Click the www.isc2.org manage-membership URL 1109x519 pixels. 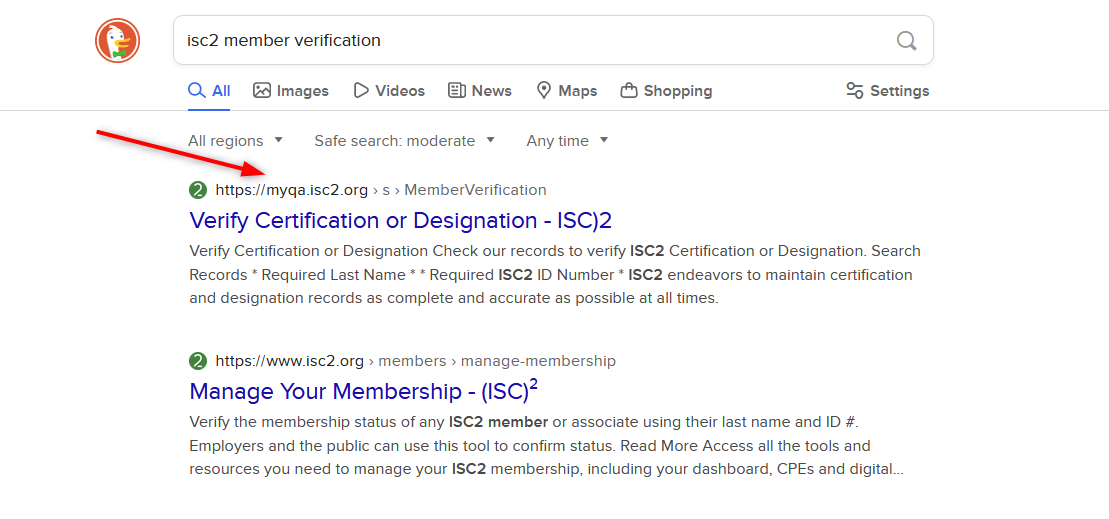415,361
